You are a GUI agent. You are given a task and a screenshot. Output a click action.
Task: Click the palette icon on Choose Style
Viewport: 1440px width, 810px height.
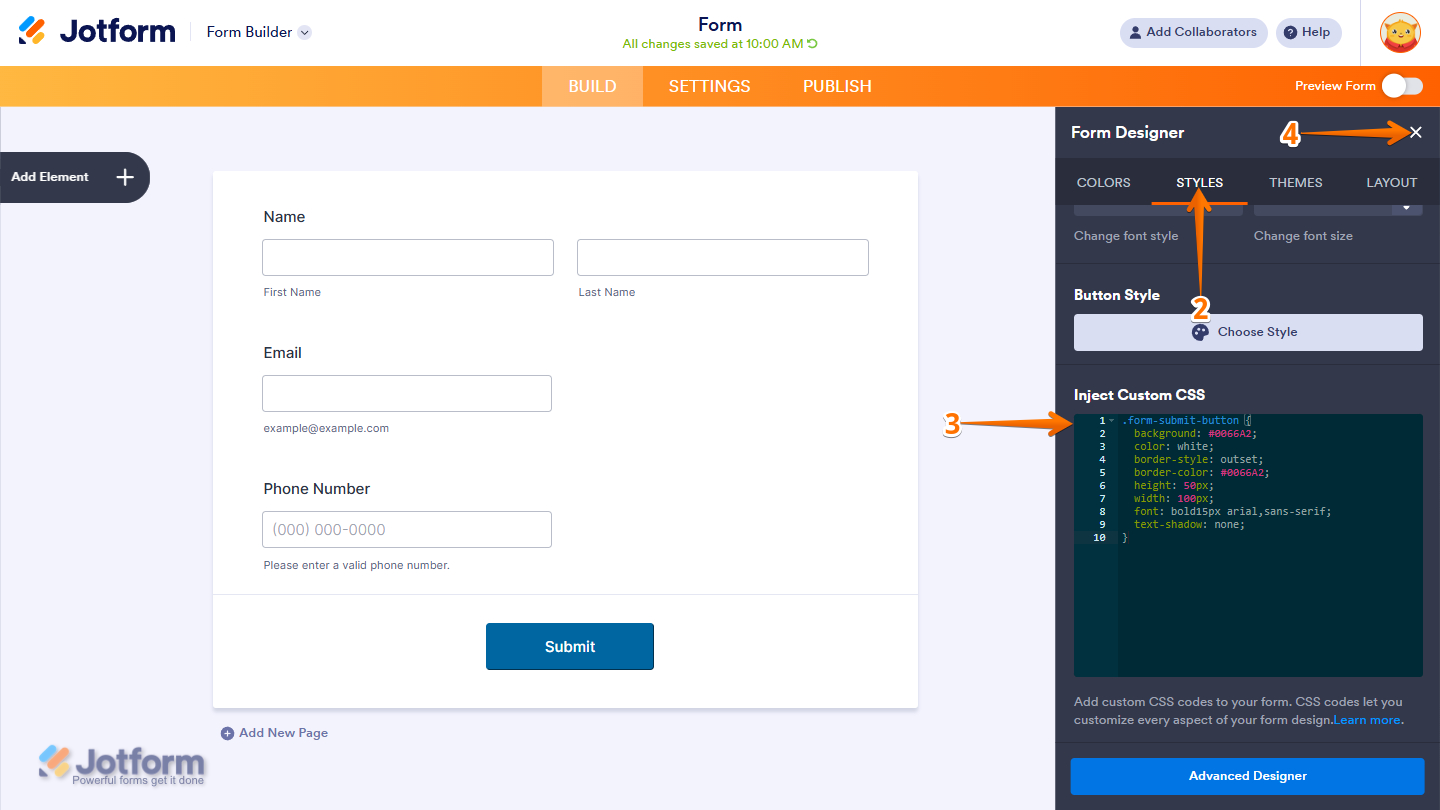pyautogui.click(x=1199, y=331)
